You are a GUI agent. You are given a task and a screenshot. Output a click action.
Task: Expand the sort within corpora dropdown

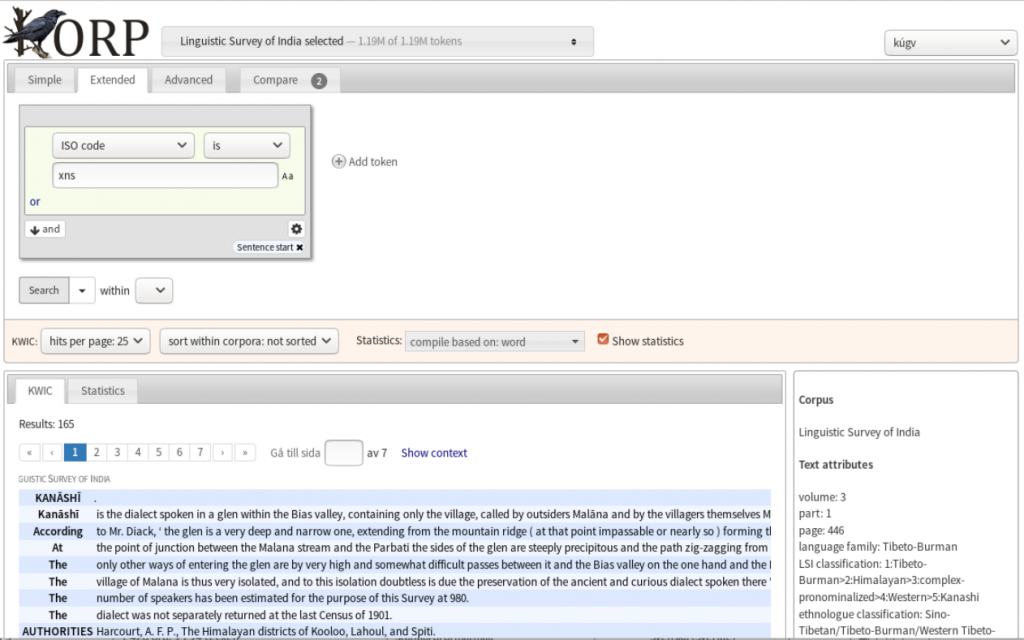(x=249, y=341)
